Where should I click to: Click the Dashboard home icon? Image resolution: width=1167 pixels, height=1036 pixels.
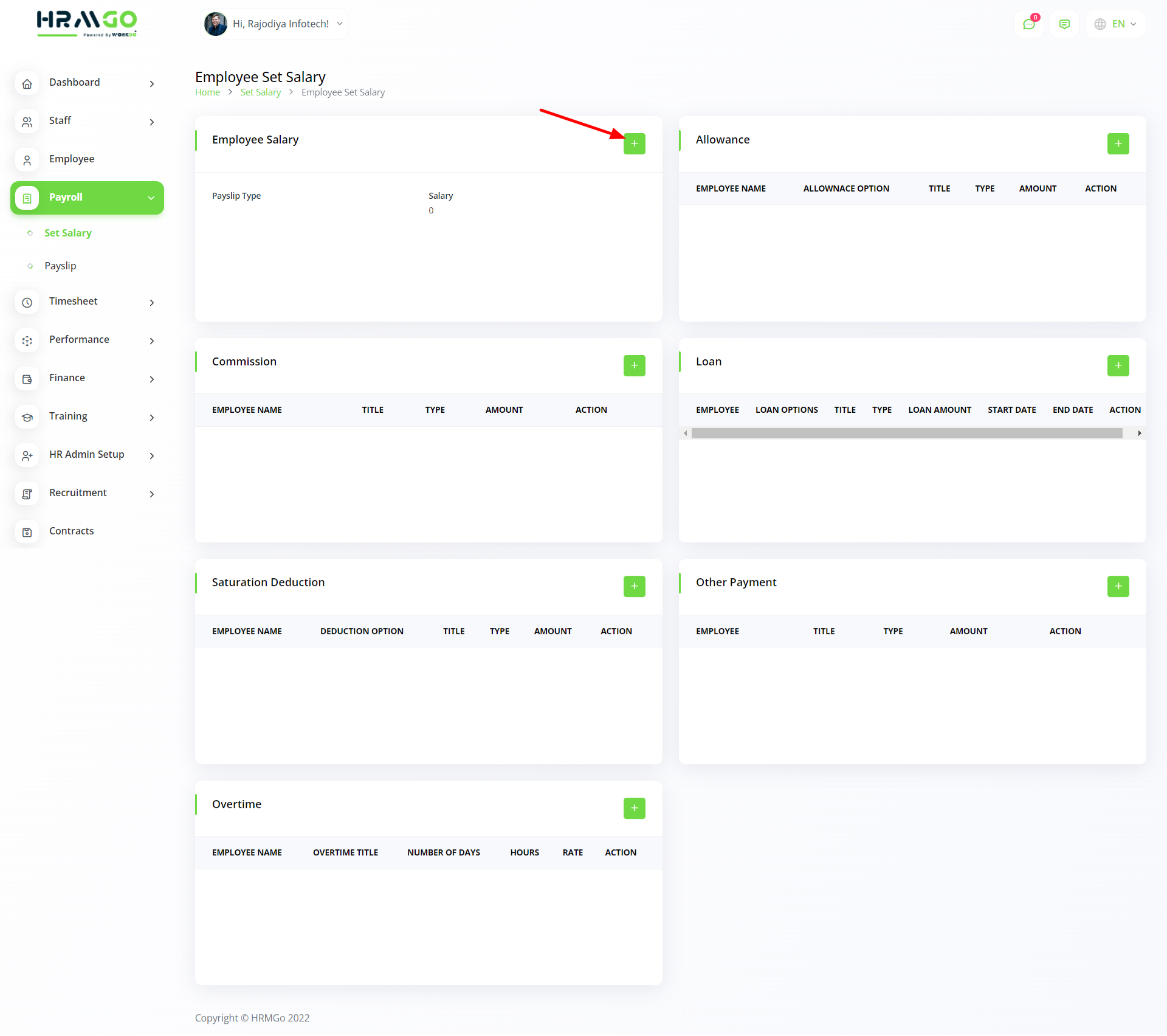click(x=27, y=83)
